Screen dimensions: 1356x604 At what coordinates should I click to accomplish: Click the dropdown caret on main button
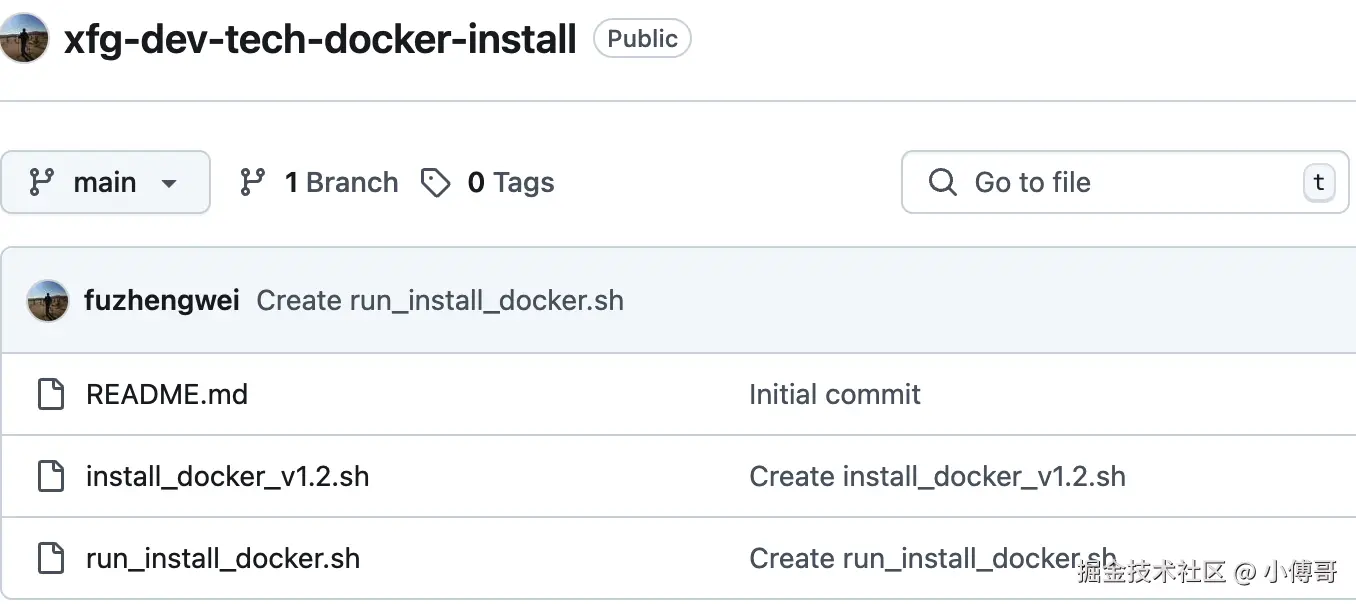click(169, 183)
